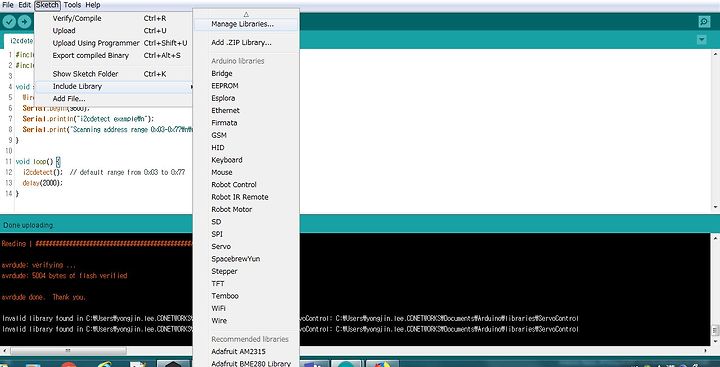This screenshot has width=720, height=367.
Task: Click the console horizontal scrollbar thumb
Action: point(68,350)
